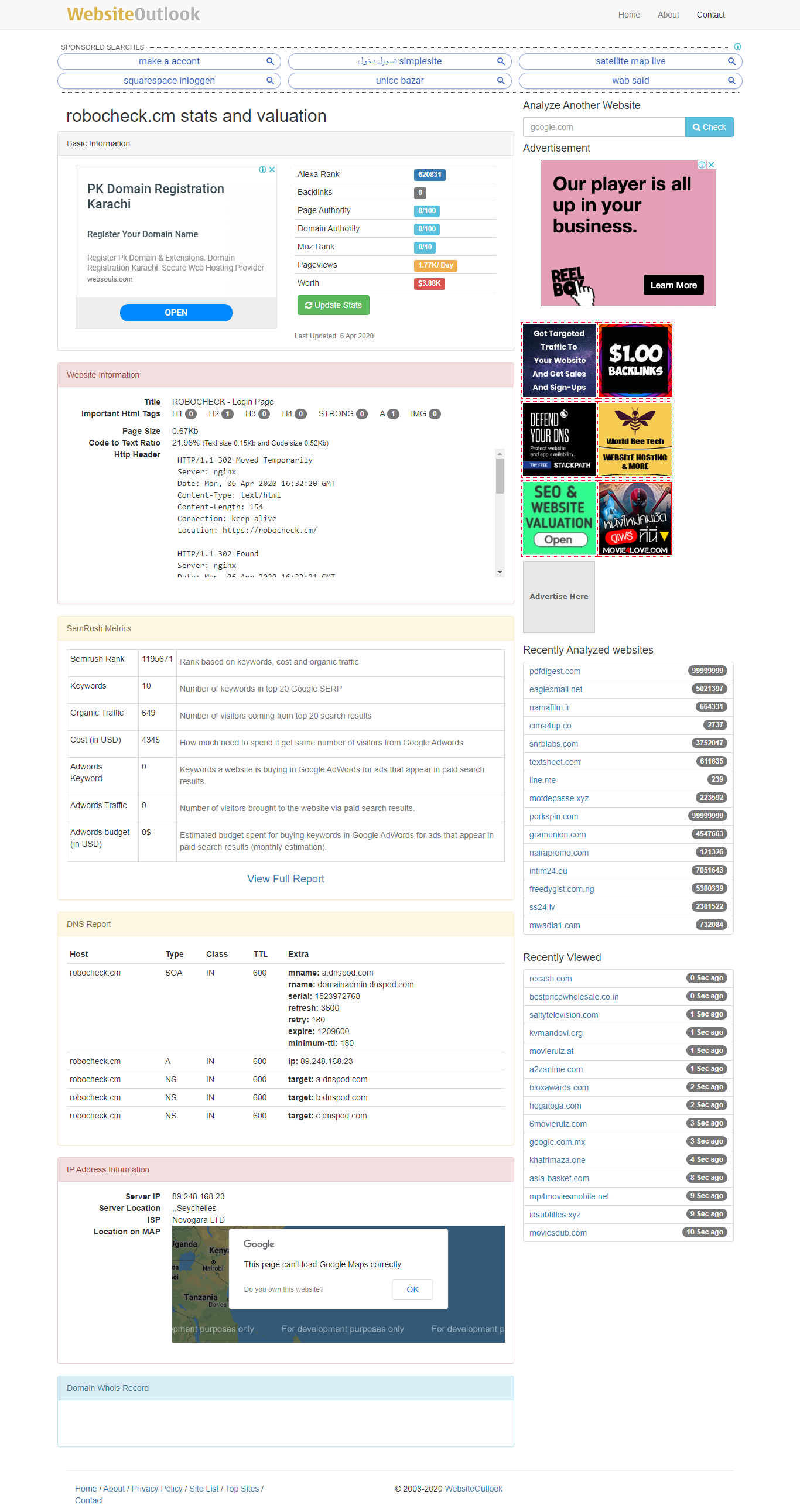Screen dimensions: 800x1512
Task: Click the Worth $3.88K badge
Action: (430, 283)
